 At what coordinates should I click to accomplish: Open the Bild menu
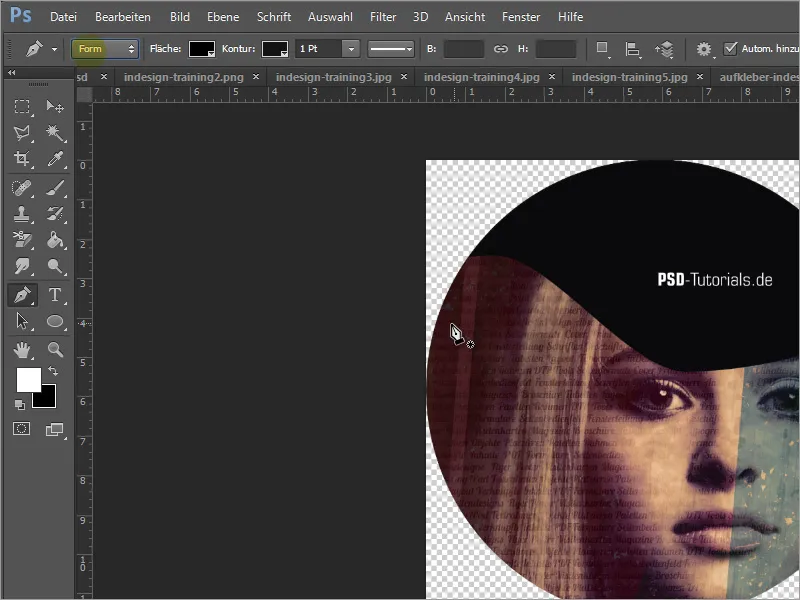coord(180,17)
